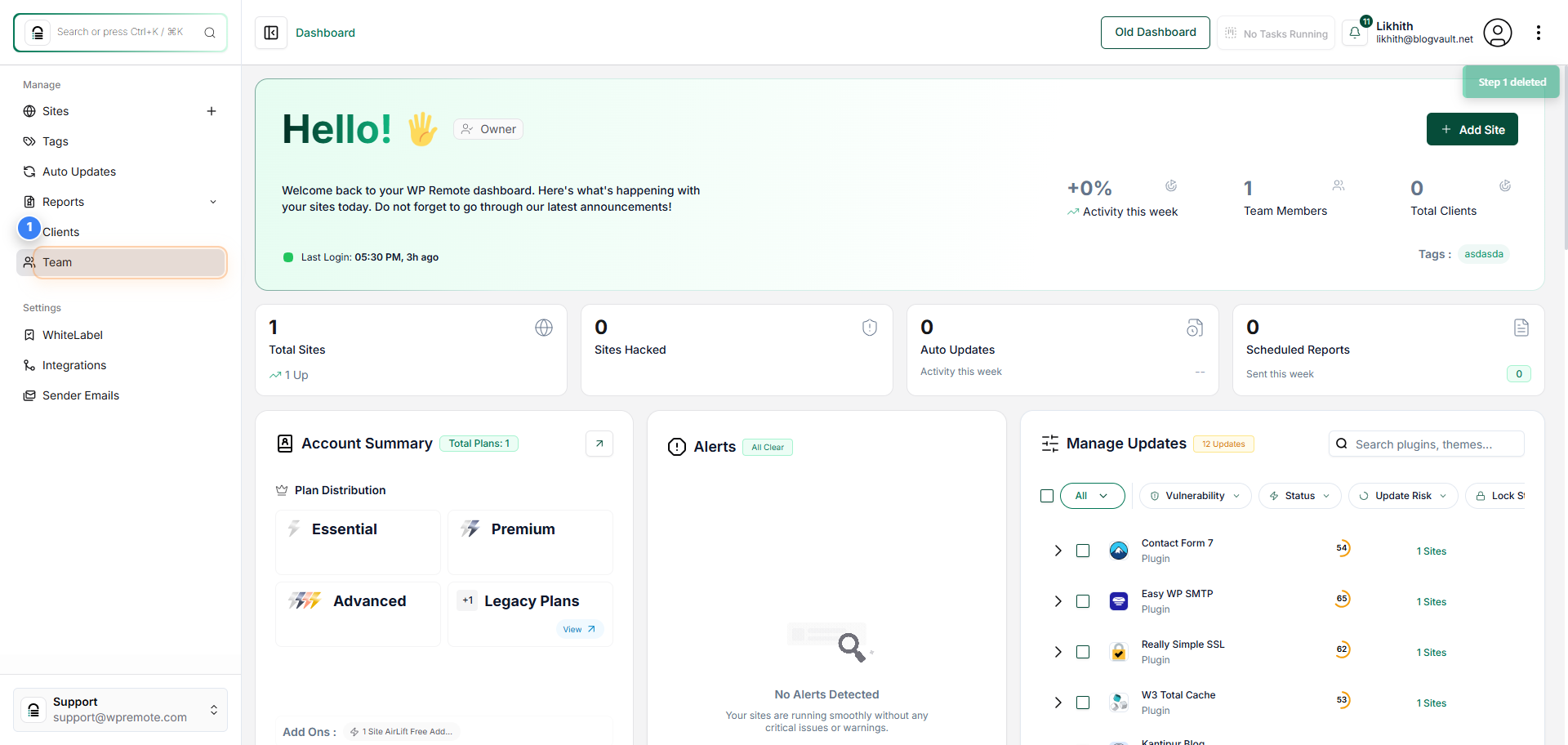Click the Add Site button
This screenshot has width=1568, height=745.
coord(1472,129)
